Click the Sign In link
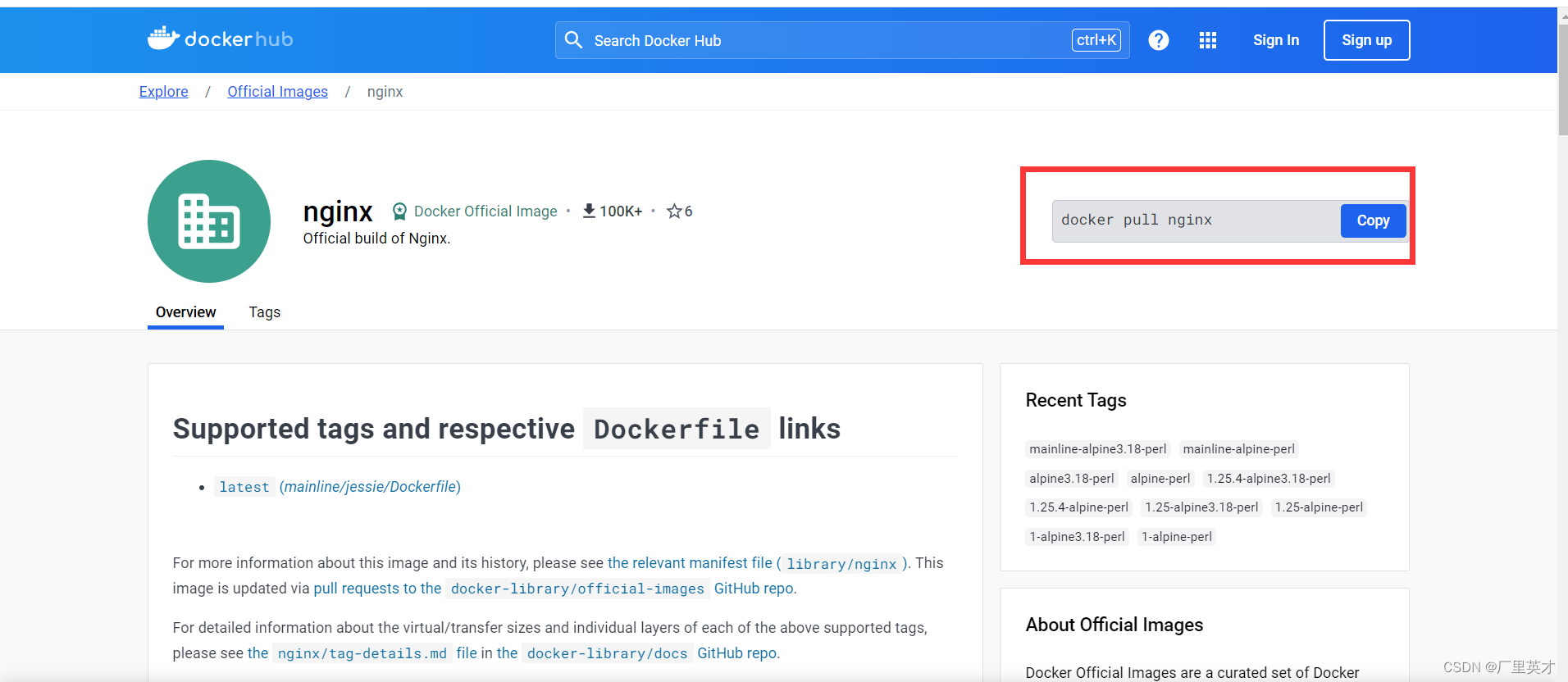Screen dimensions: 1568x682 (x=1275, y=40)
